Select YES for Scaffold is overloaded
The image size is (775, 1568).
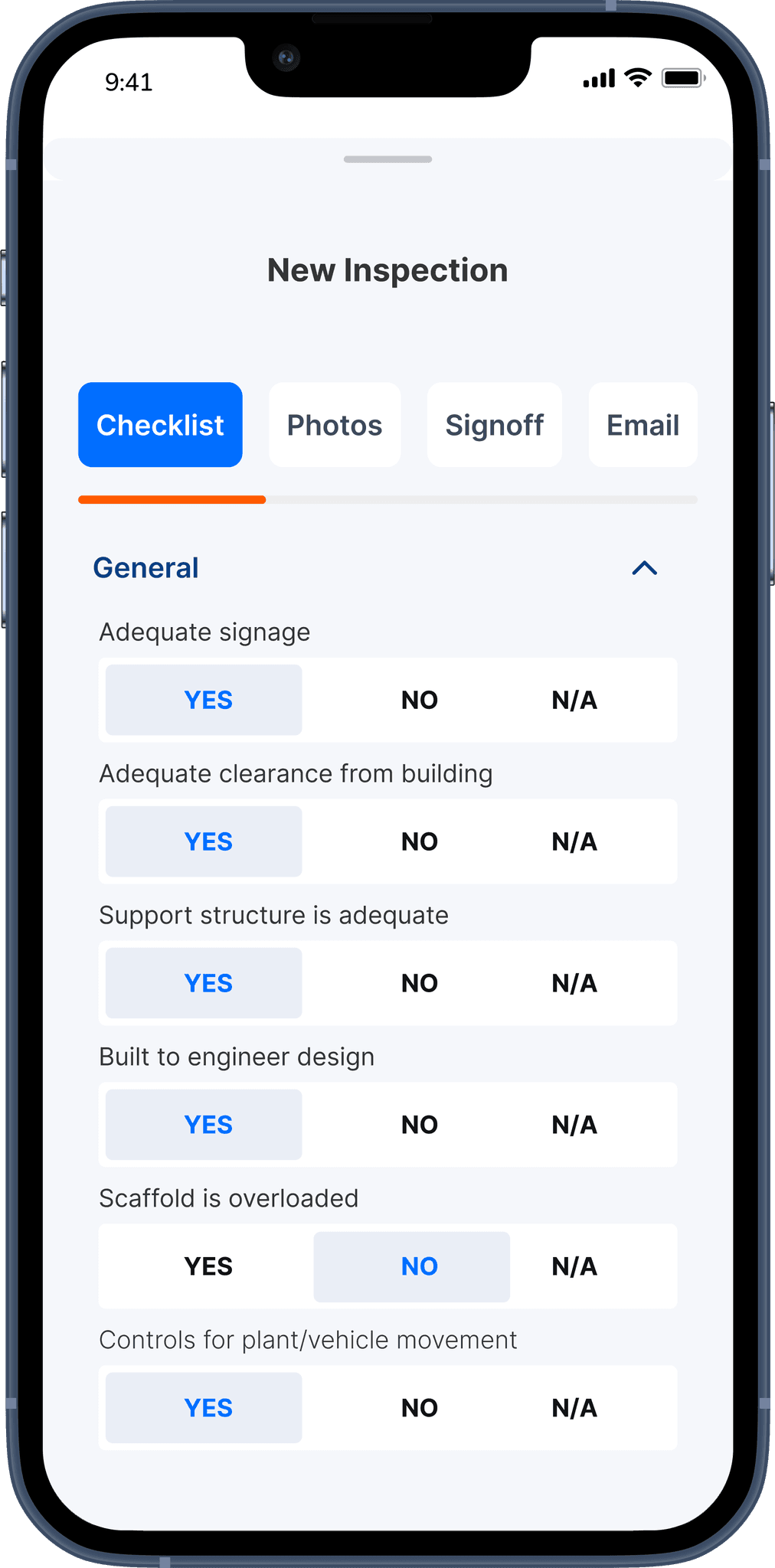[x=208, y=1266]
